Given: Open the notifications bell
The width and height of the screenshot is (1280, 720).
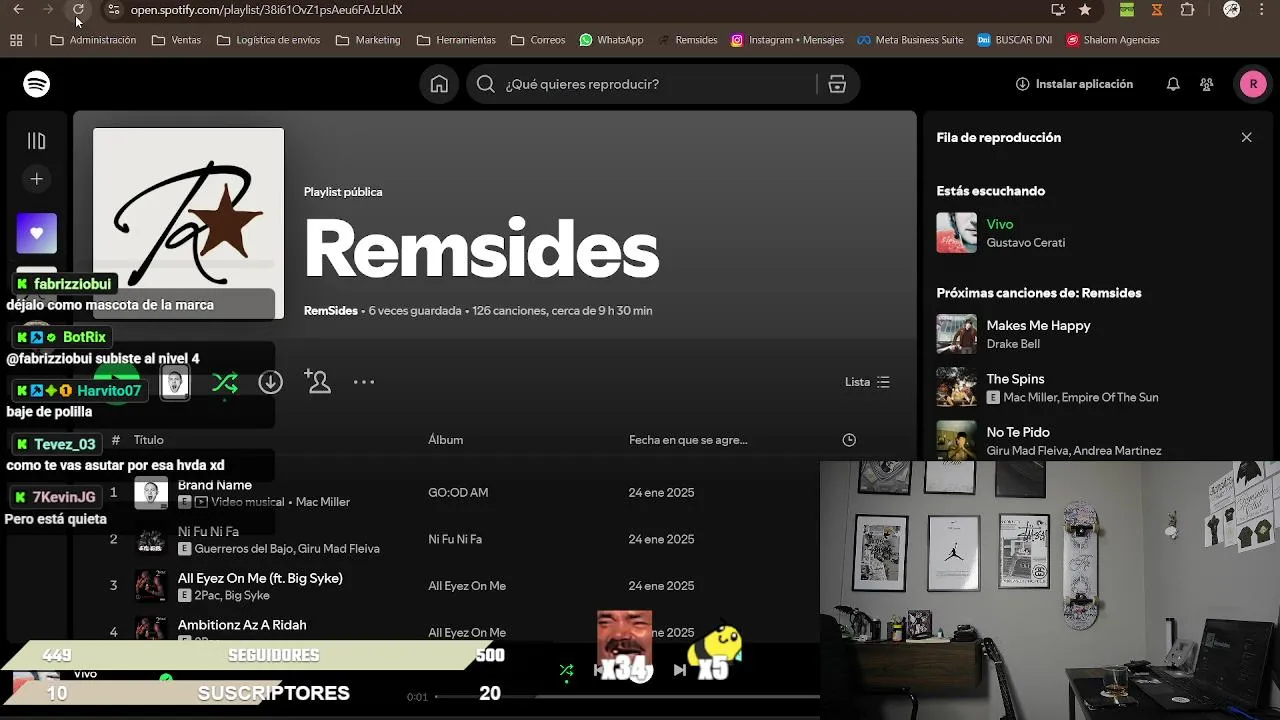Looking at the screenshot, I should pos(1173,84).
